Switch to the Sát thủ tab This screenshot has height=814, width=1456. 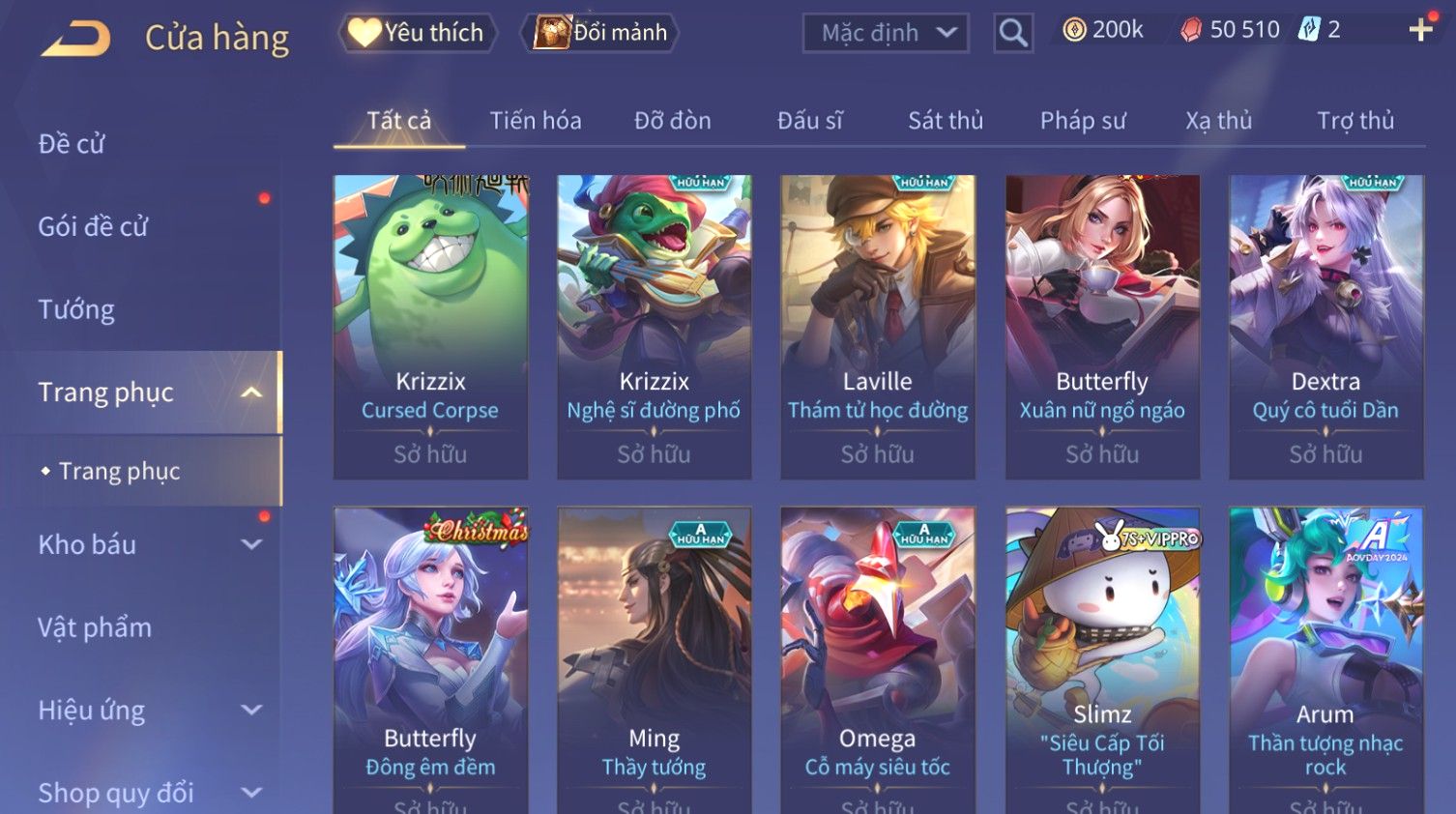tap(945, 121)
